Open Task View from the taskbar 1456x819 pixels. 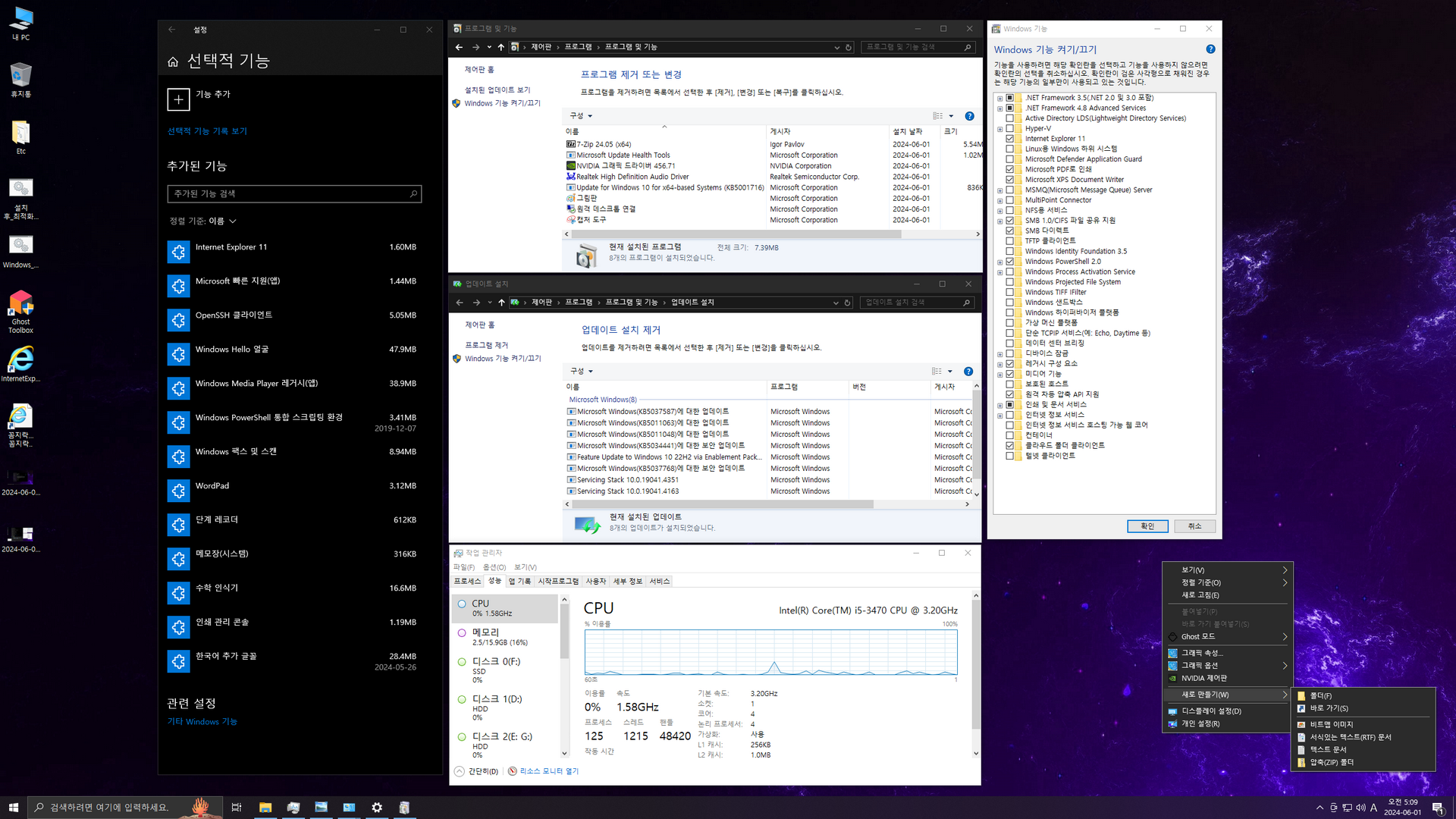(237, 808)
